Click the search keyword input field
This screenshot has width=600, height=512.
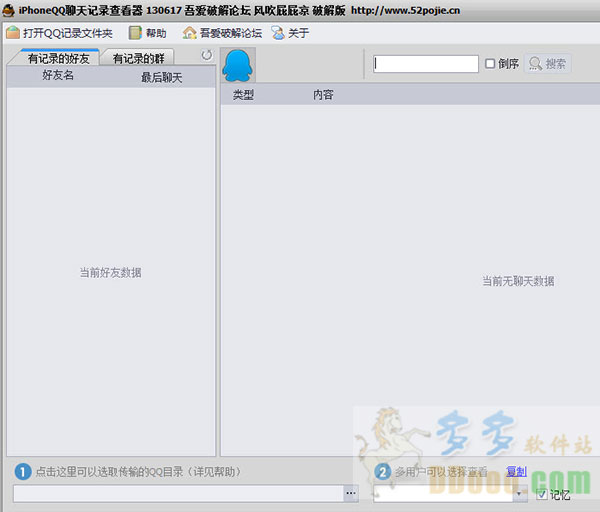tap(426, 64)
